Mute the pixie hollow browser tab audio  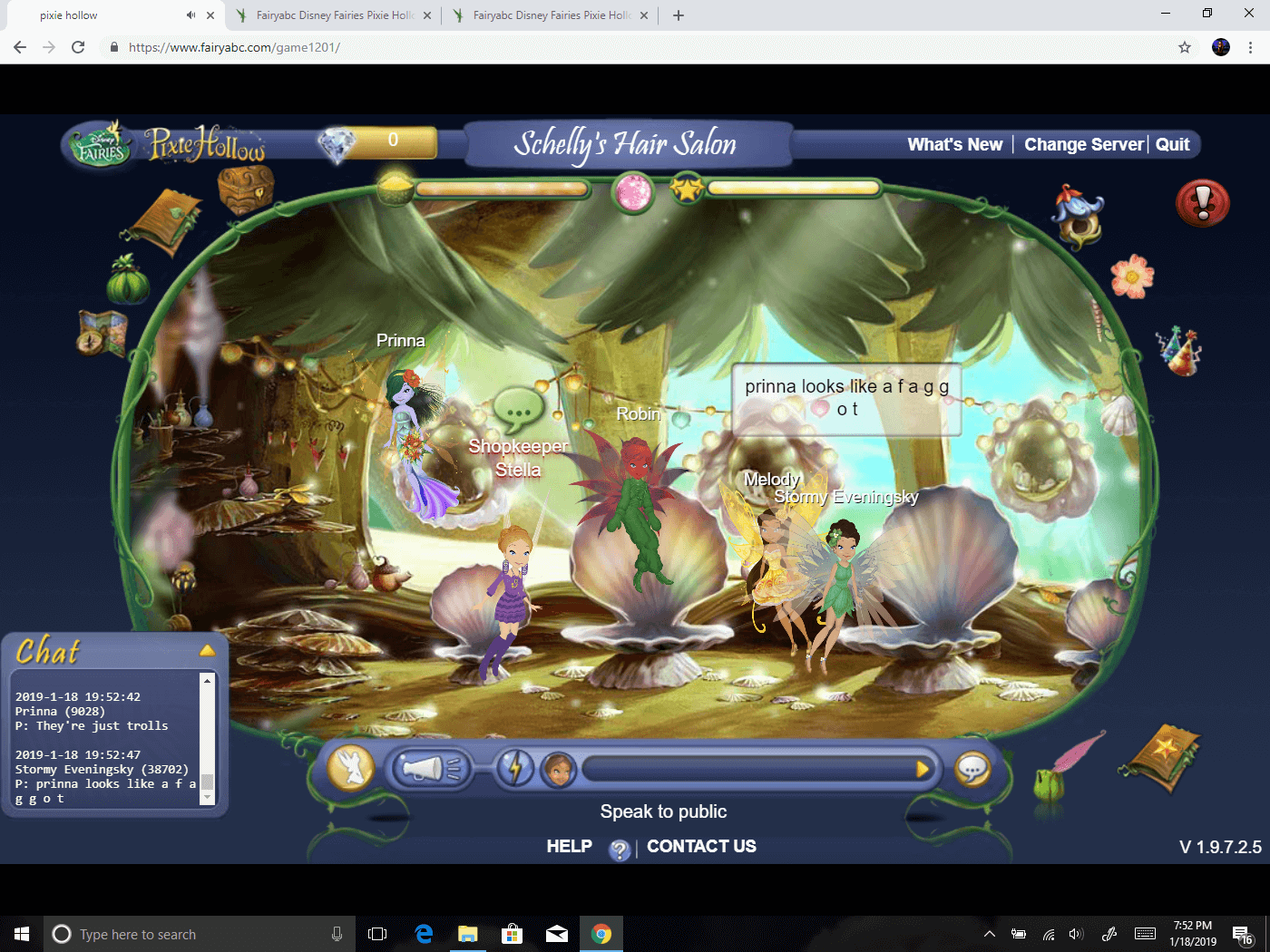click(190, 15)
